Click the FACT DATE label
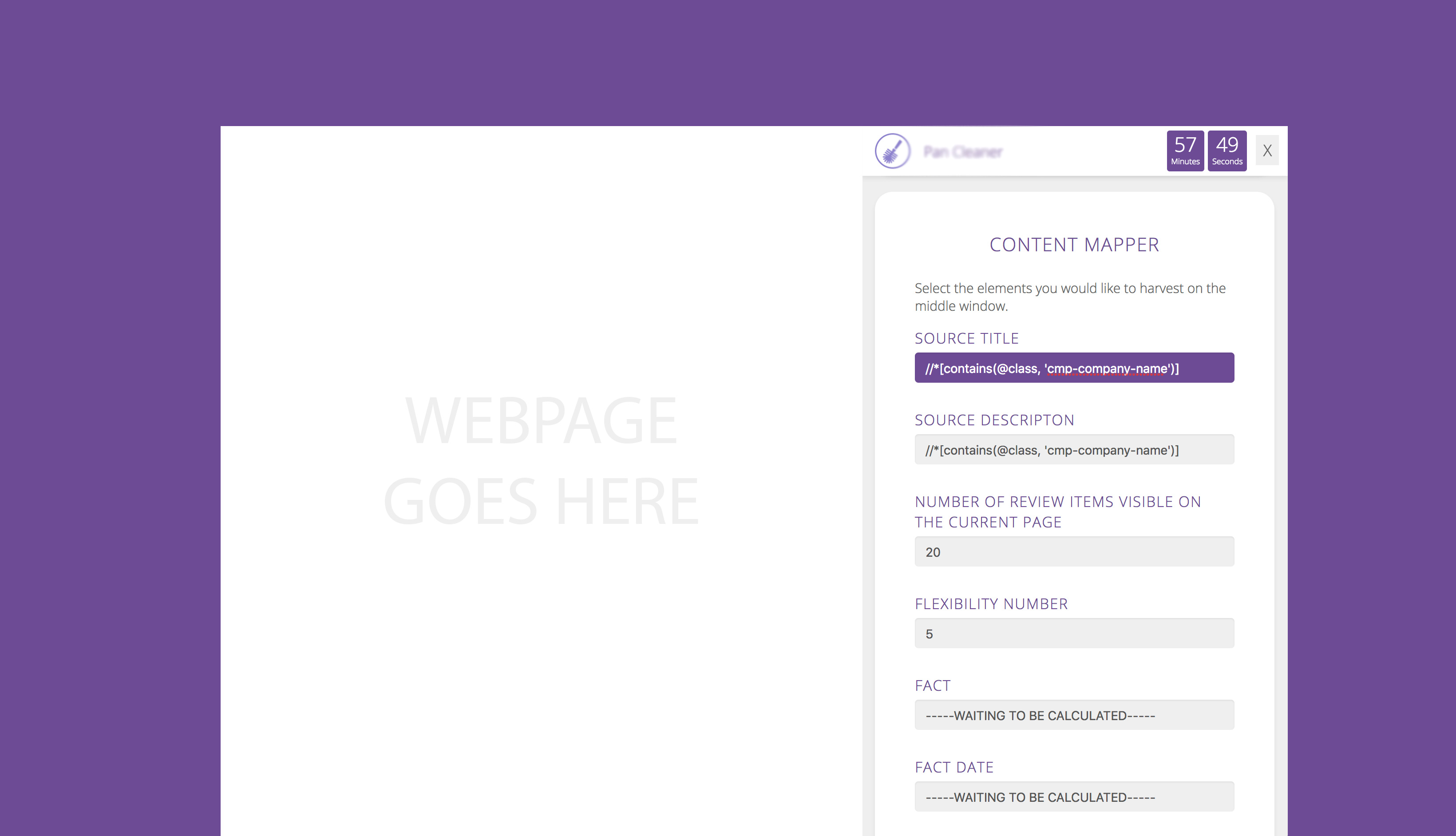The width and height of the screenshot is (1456, 836). [954, 768]
